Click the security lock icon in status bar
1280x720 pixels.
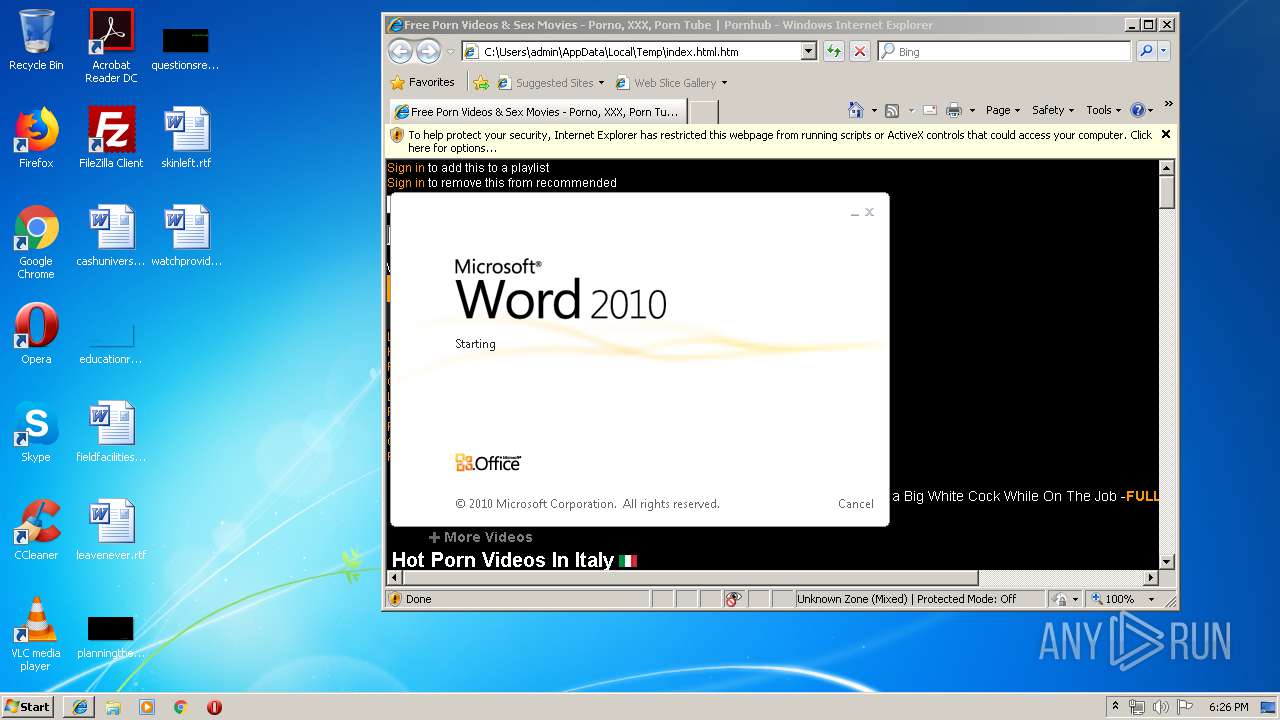click(x=1061, y=599)
